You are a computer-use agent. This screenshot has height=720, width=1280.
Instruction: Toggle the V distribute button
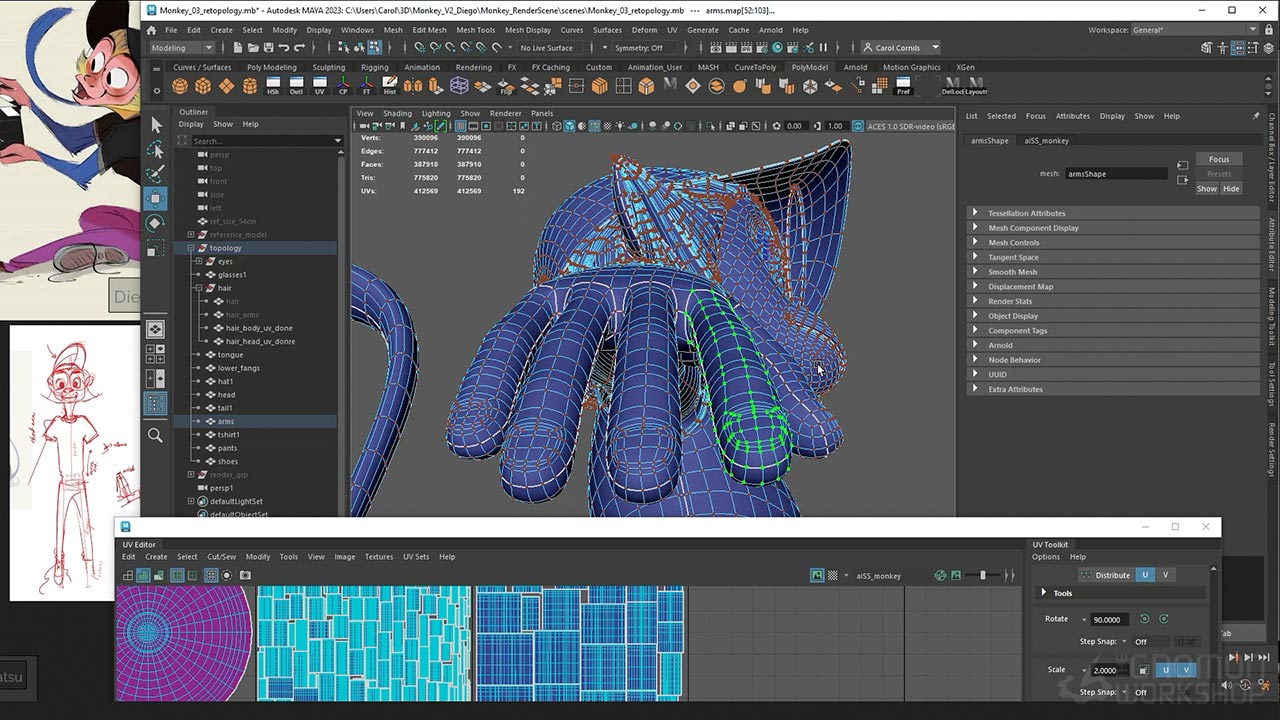1165,575
